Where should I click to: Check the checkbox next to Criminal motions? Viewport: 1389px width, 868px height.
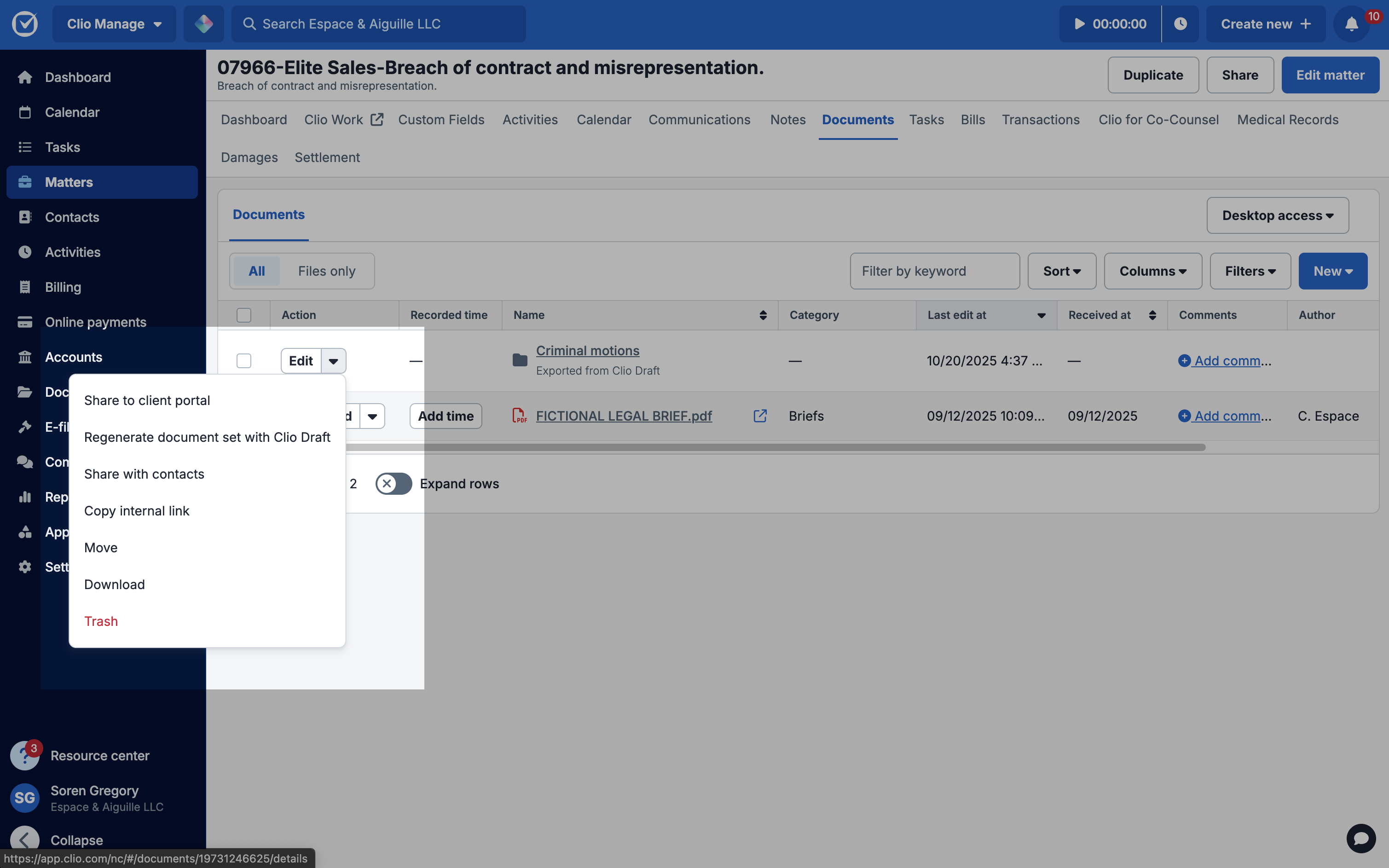(244, 360)
